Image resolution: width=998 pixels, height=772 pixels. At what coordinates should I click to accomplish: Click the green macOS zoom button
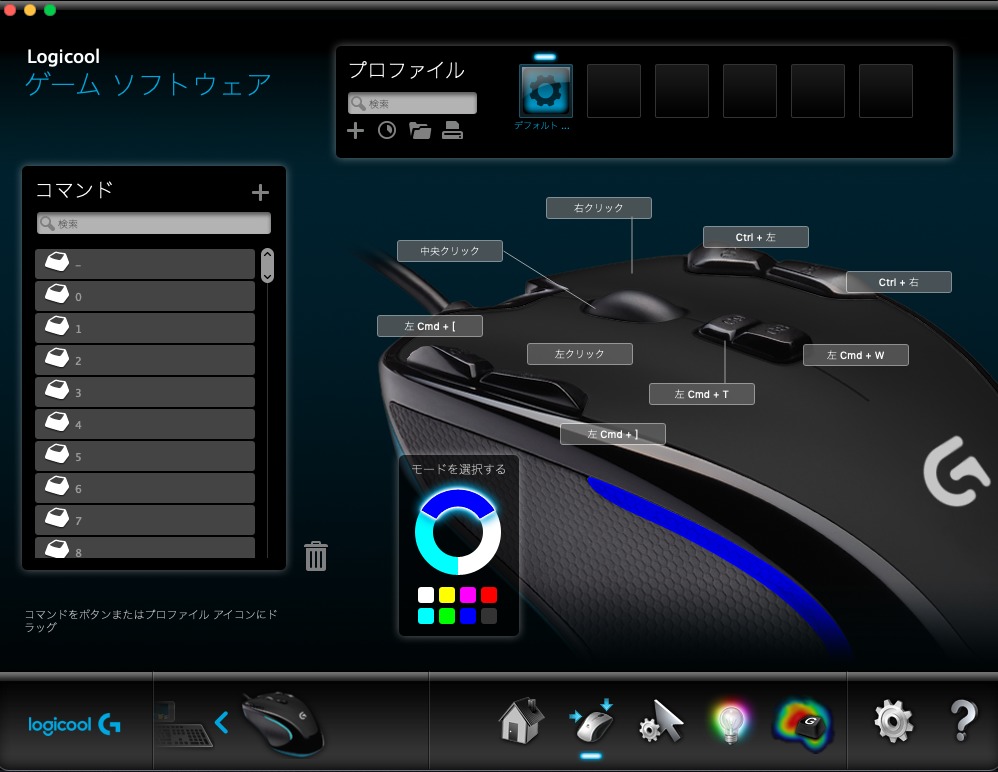point(50,10)
